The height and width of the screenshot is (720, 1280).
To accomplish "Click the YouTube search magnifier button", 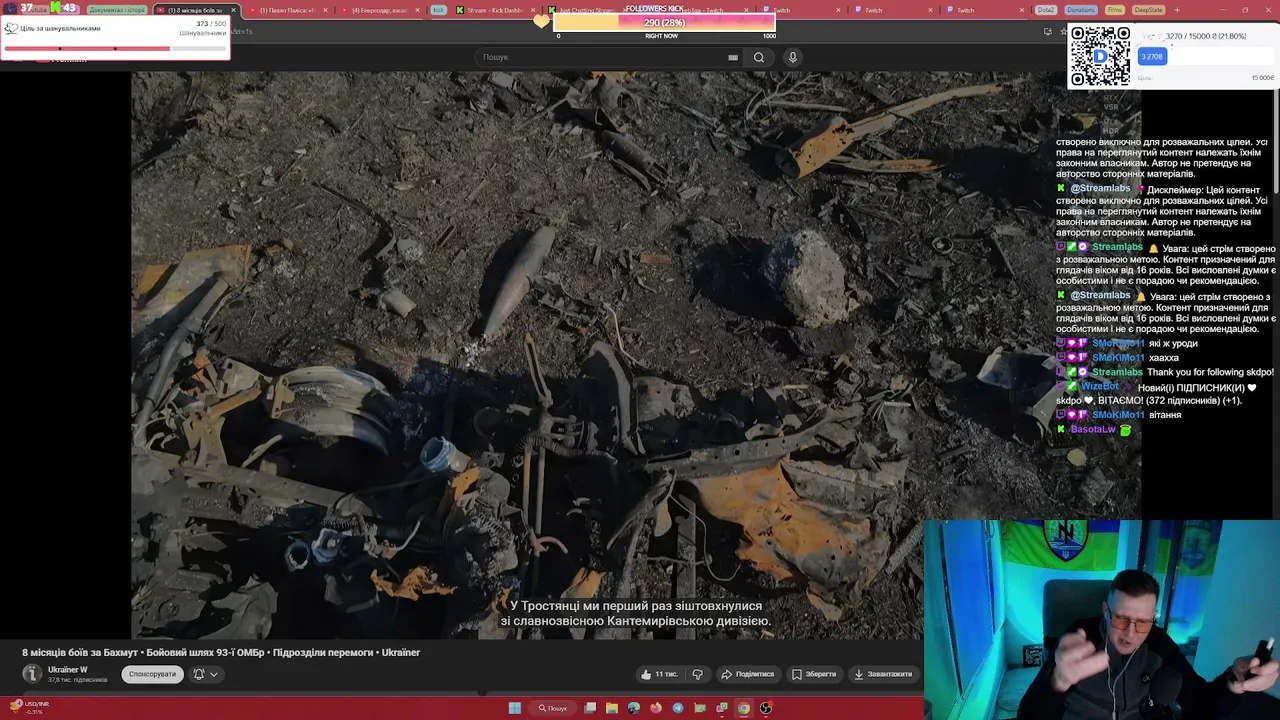I will [759, 57].
